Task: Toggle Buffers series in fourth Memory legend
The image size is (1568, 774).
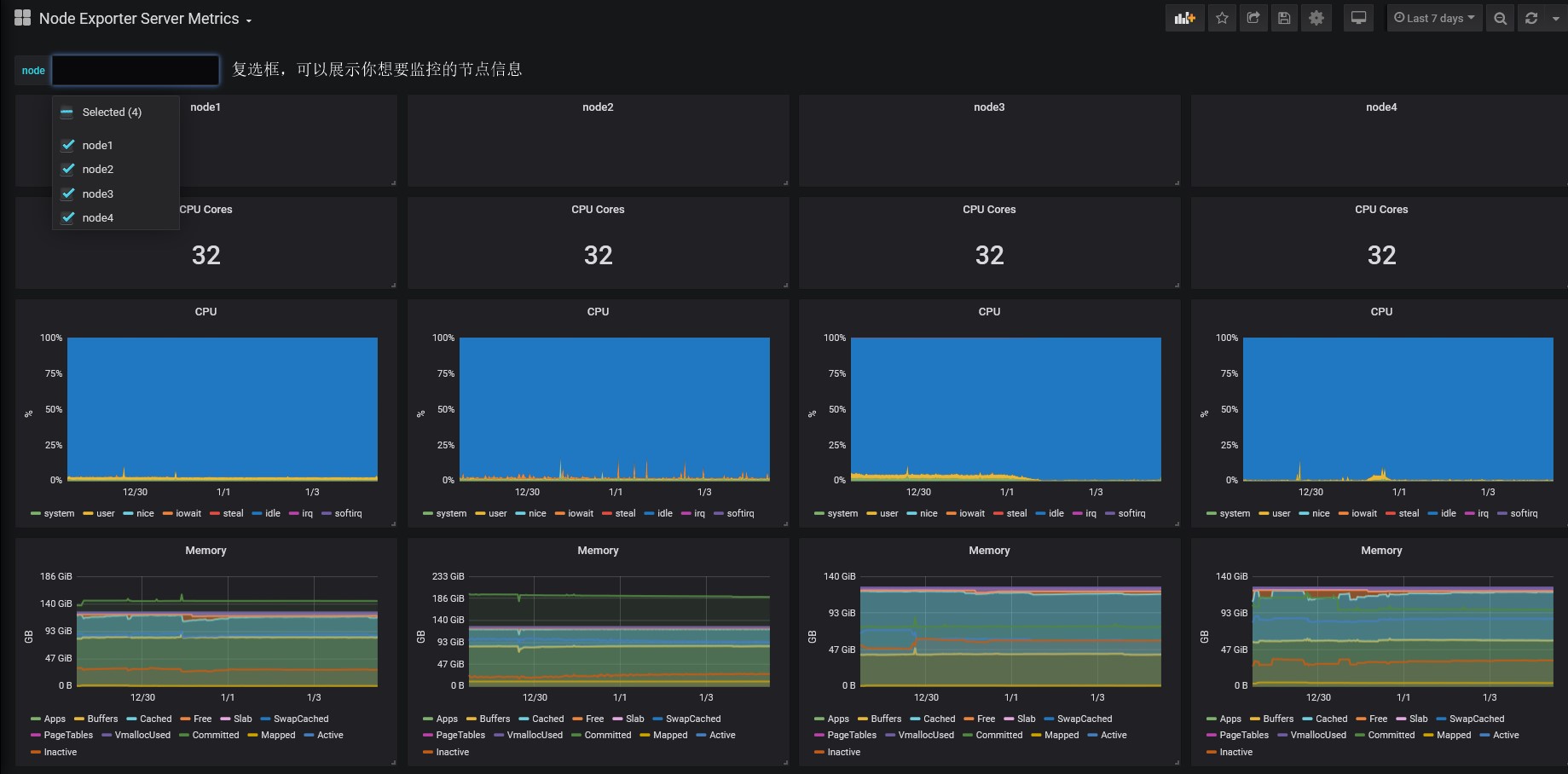Action: (1278, 719)
